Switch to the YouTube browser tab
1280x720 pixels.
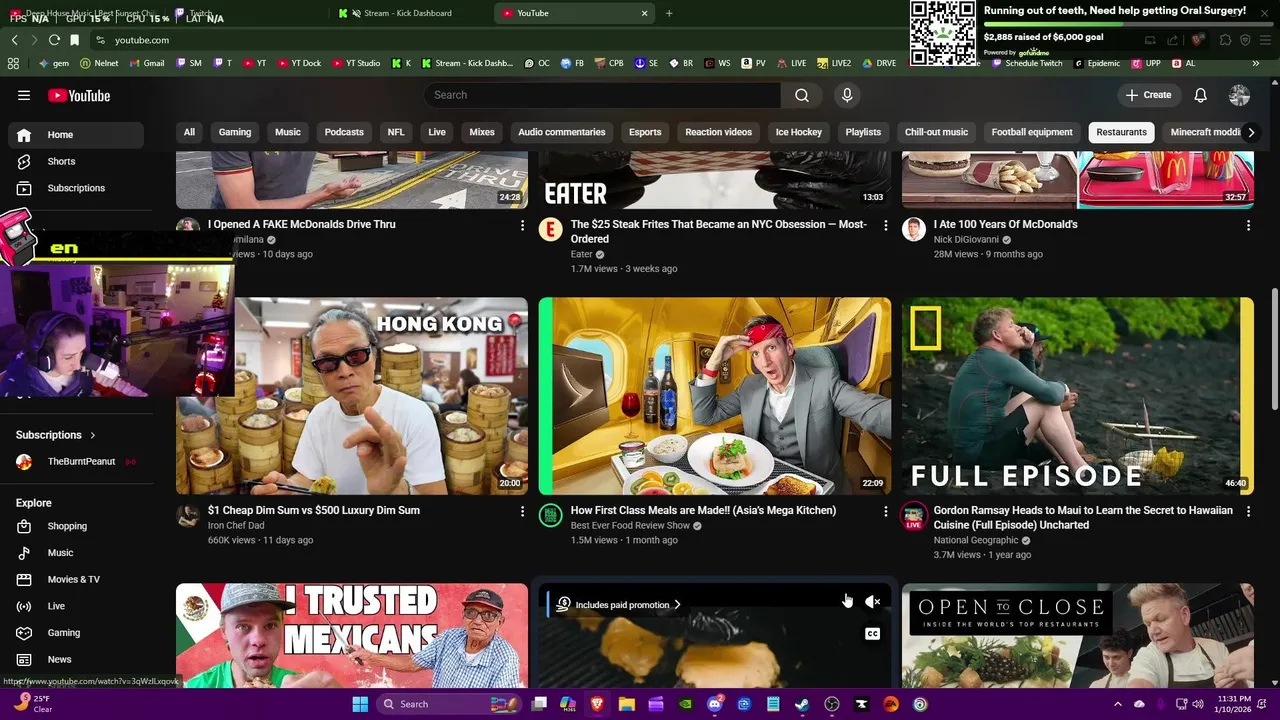pos(574,13)
